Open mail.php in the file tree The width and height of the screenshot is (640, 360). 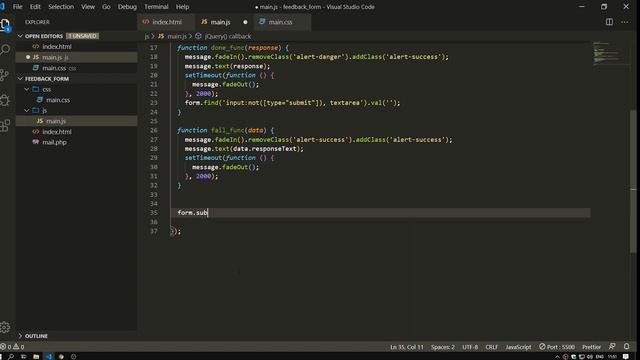click(x=76, y=142)
